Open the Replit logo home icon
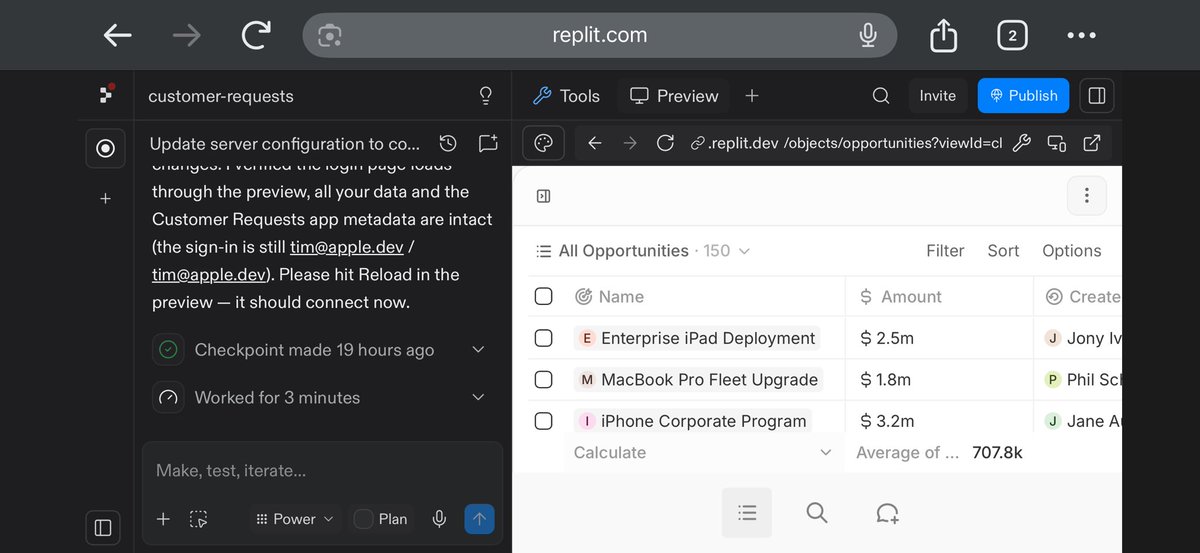The height and width of the screenshot is (553, 1200). [105, 94]
